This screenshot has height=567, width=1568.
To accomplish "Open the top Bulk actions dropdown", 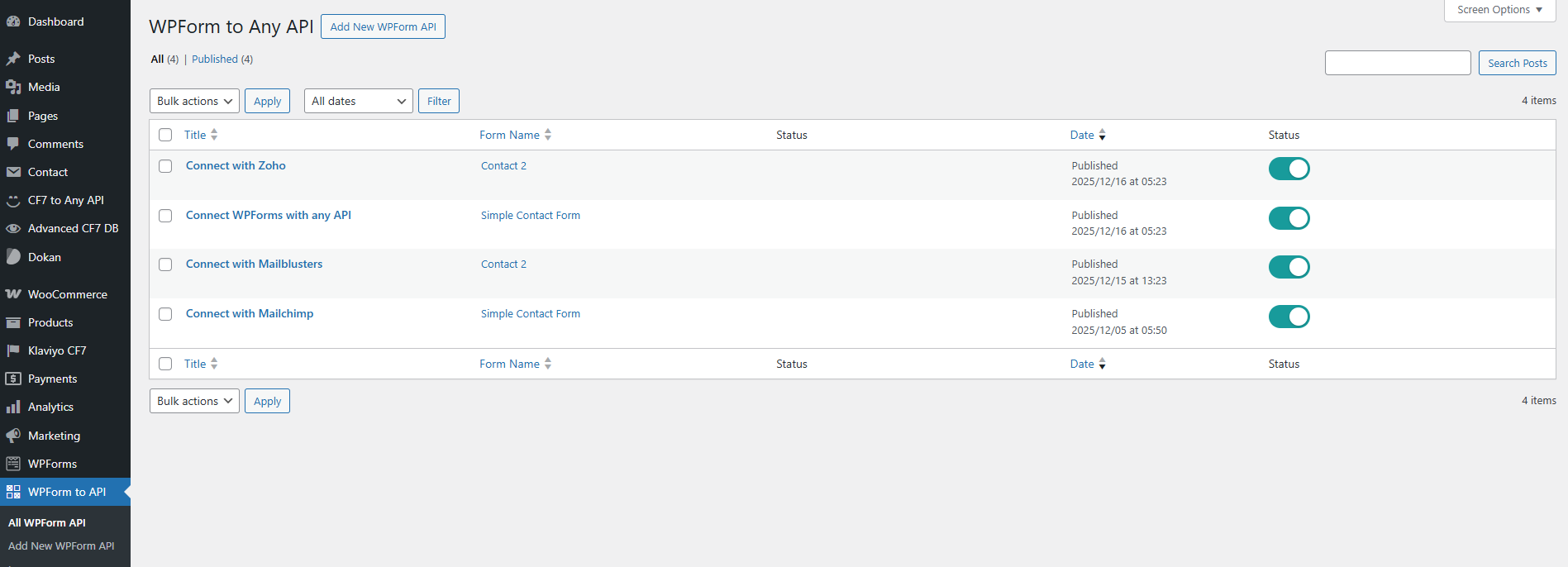I will tap(194, 101).
